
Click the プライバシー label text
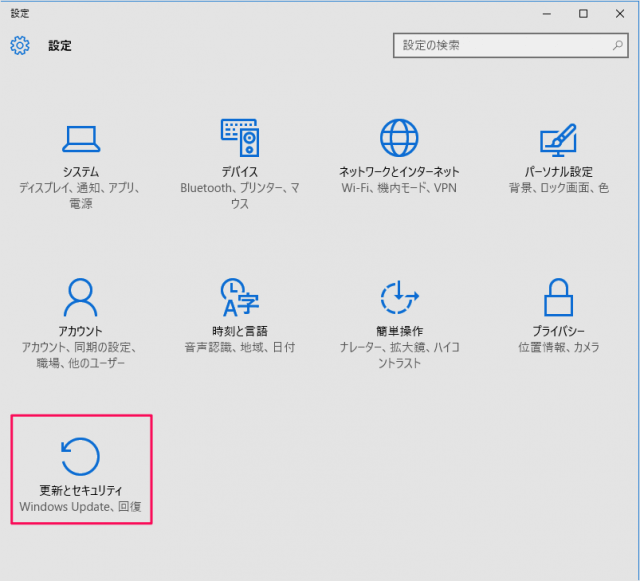(558, 331)
